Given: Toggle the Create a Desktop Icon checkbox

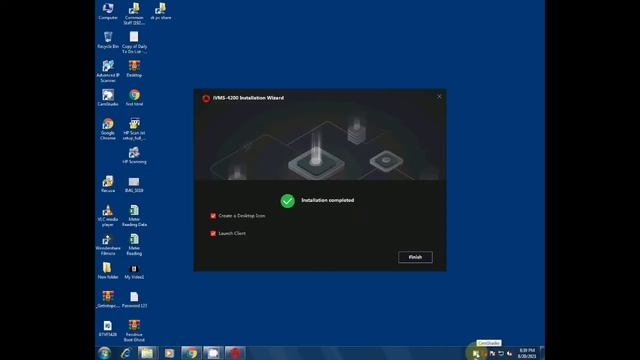Looking at the screenshot, I should coord(213,216).
